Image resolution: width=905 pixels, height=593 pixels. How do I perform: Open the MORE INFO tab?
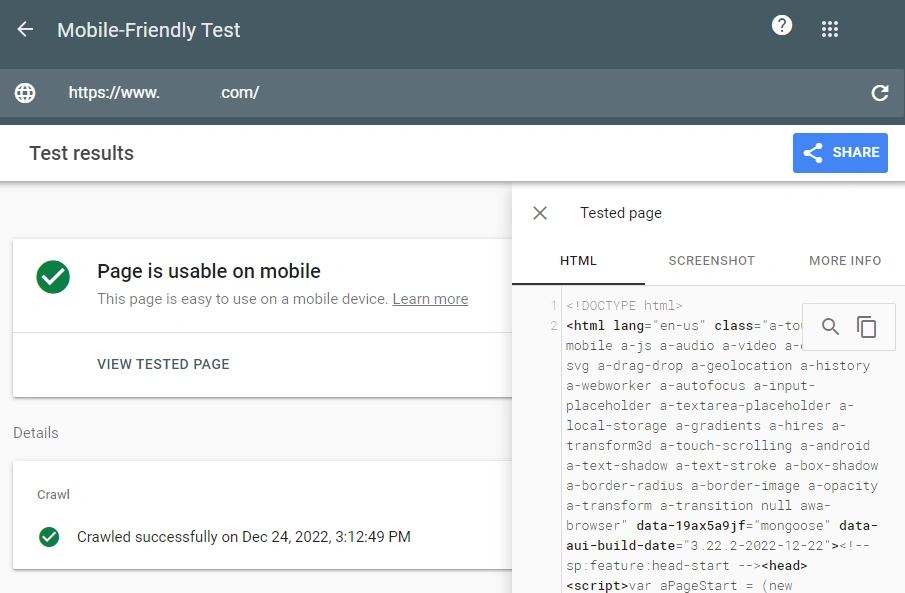tap(844, 261)
